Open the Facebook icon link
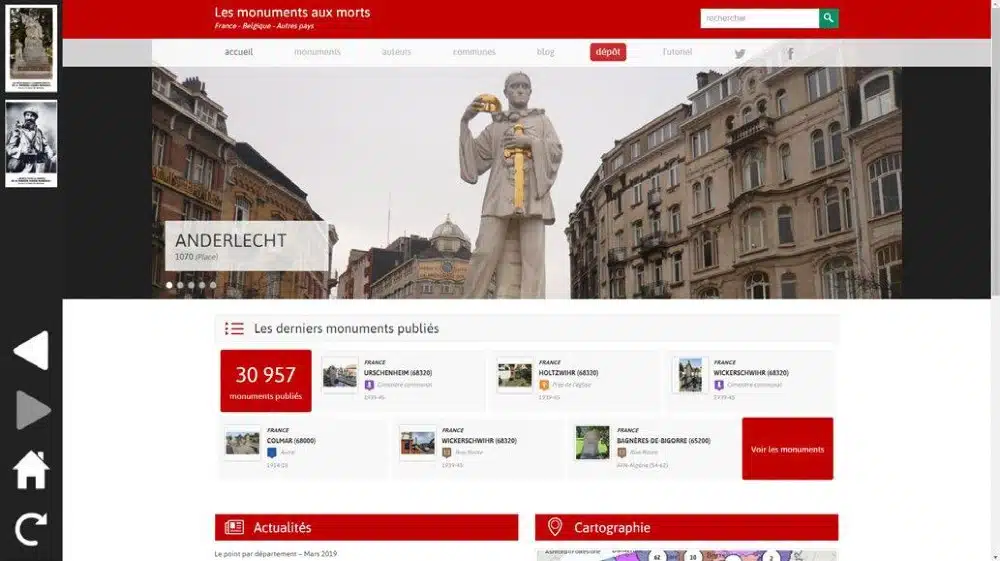This screenshot has width=1000, height=561. point(790,53)
